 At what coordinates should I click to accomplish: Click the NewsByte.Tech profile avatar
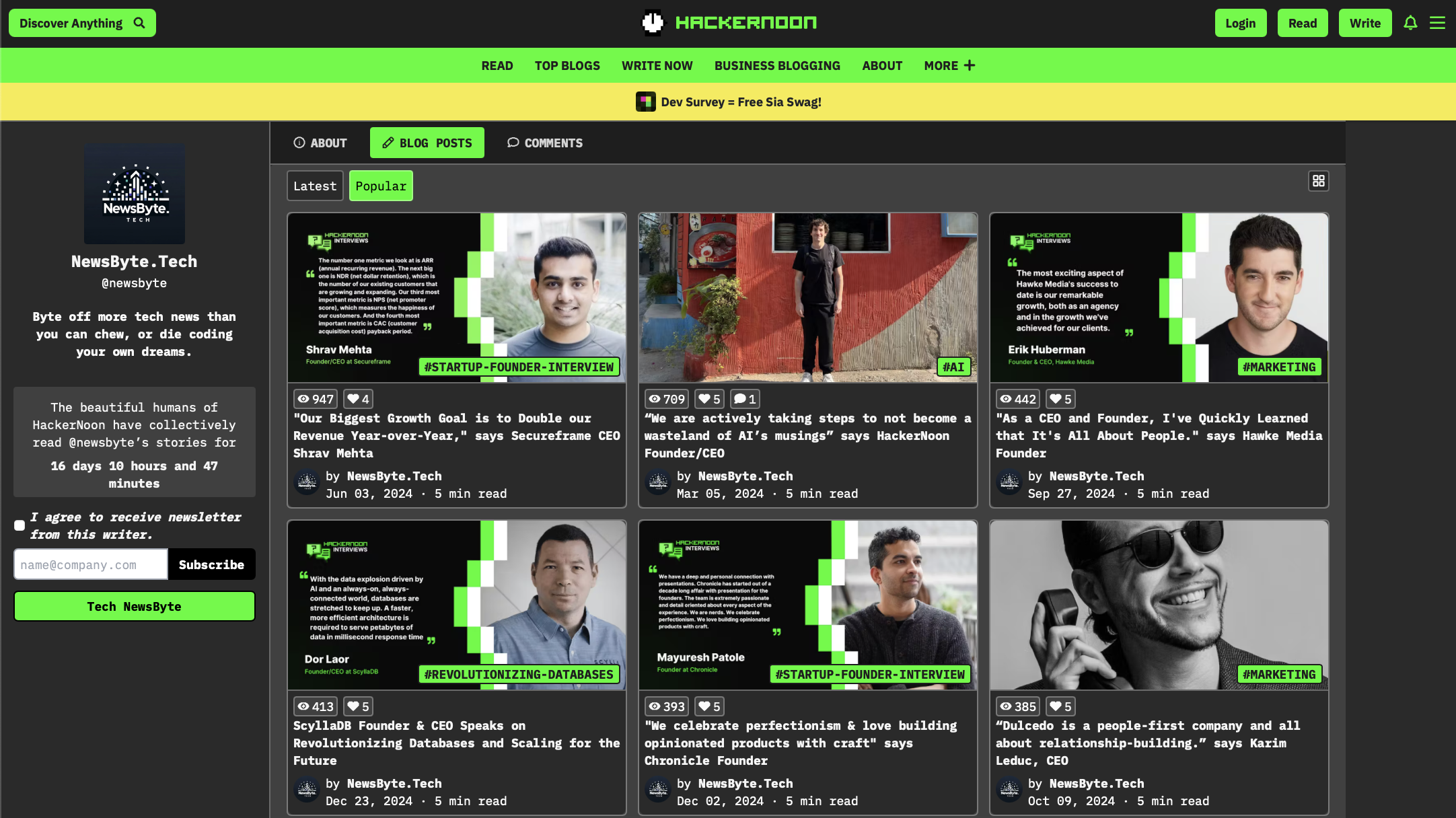click(x=135, y=194)
